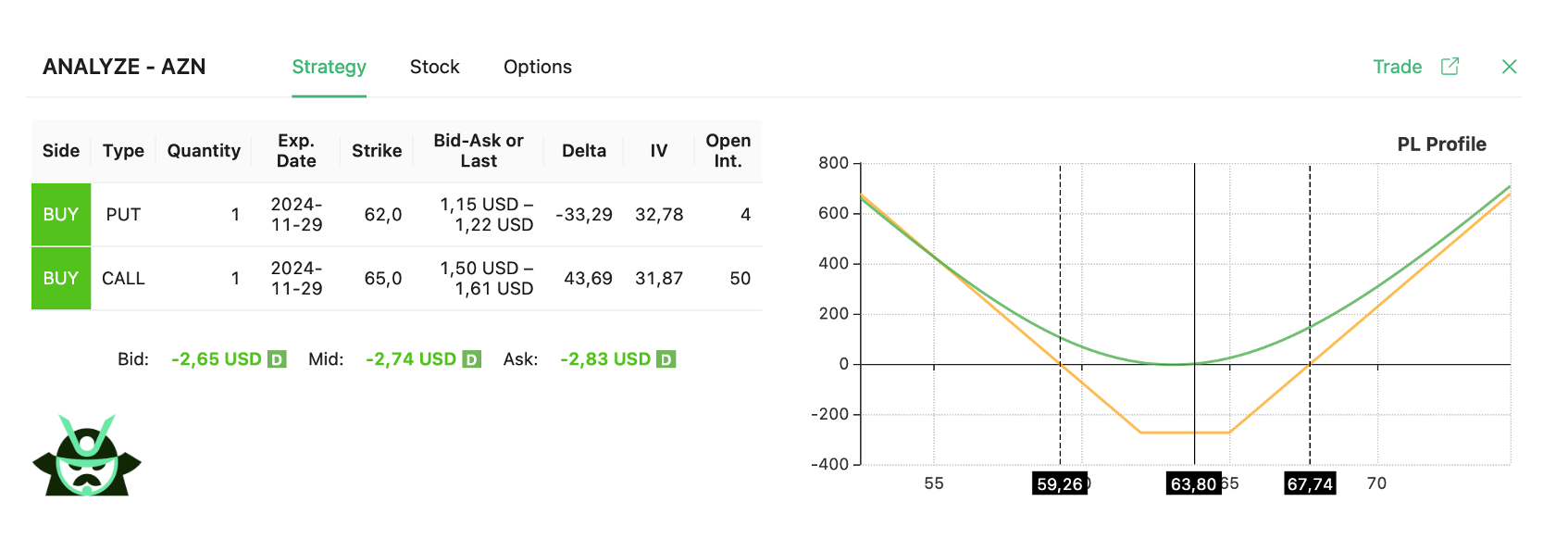Click the D badge next to Mid price

[471, 359]
